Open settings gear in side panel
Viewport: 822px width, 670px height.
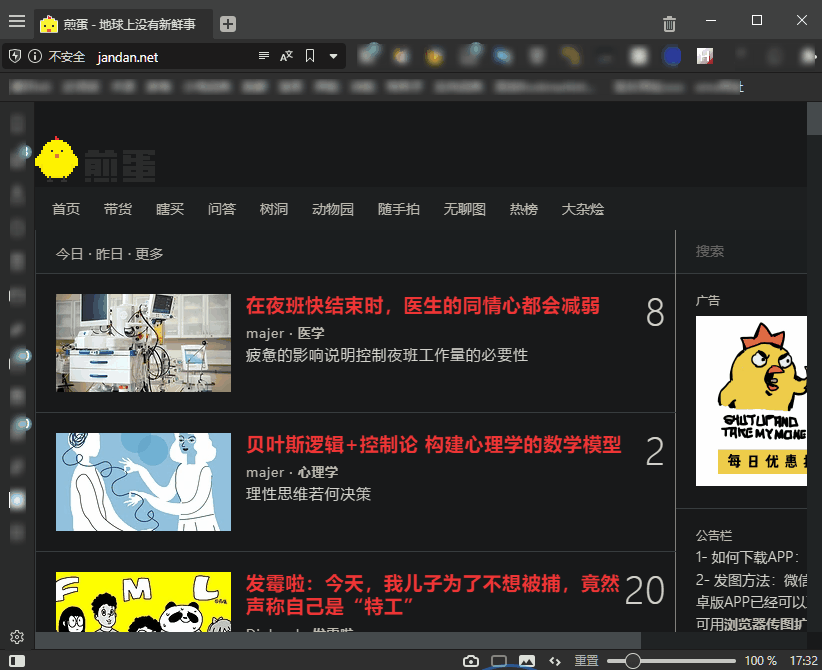17,637
